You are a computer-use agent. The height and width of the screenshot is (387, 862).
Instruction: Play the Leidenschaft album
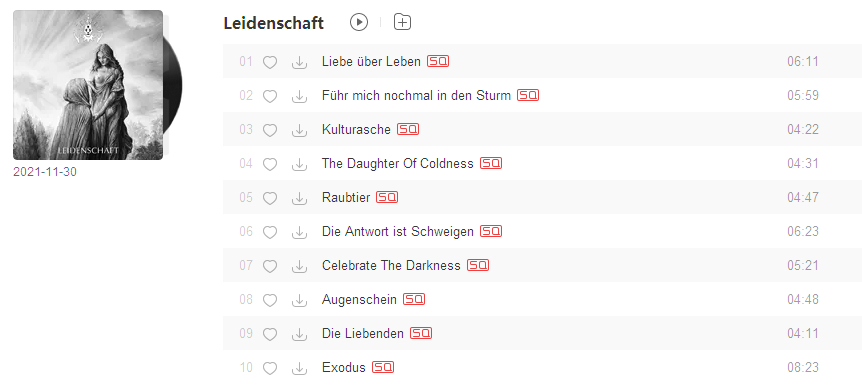point(358,22)
